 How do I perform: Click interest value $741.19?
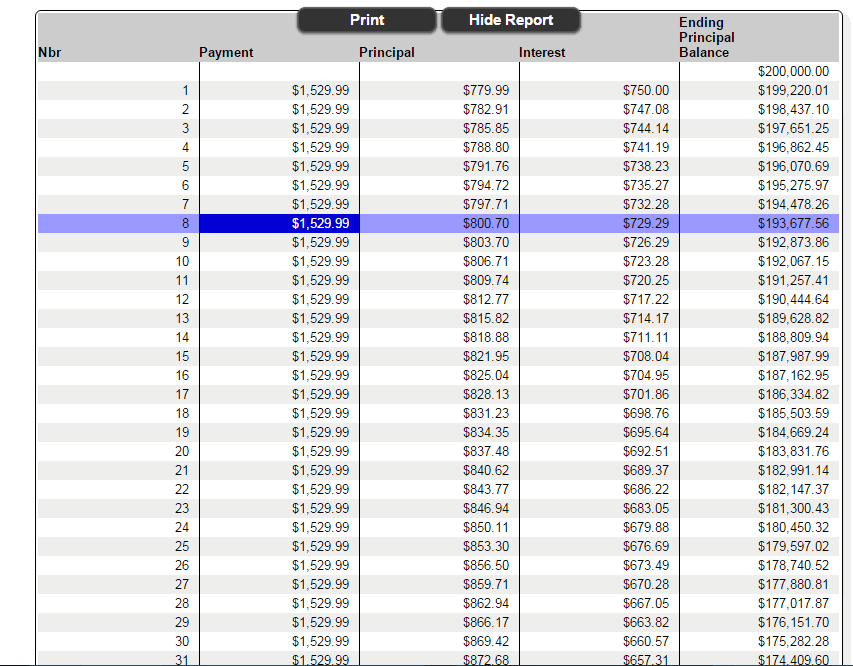(646, 147)
